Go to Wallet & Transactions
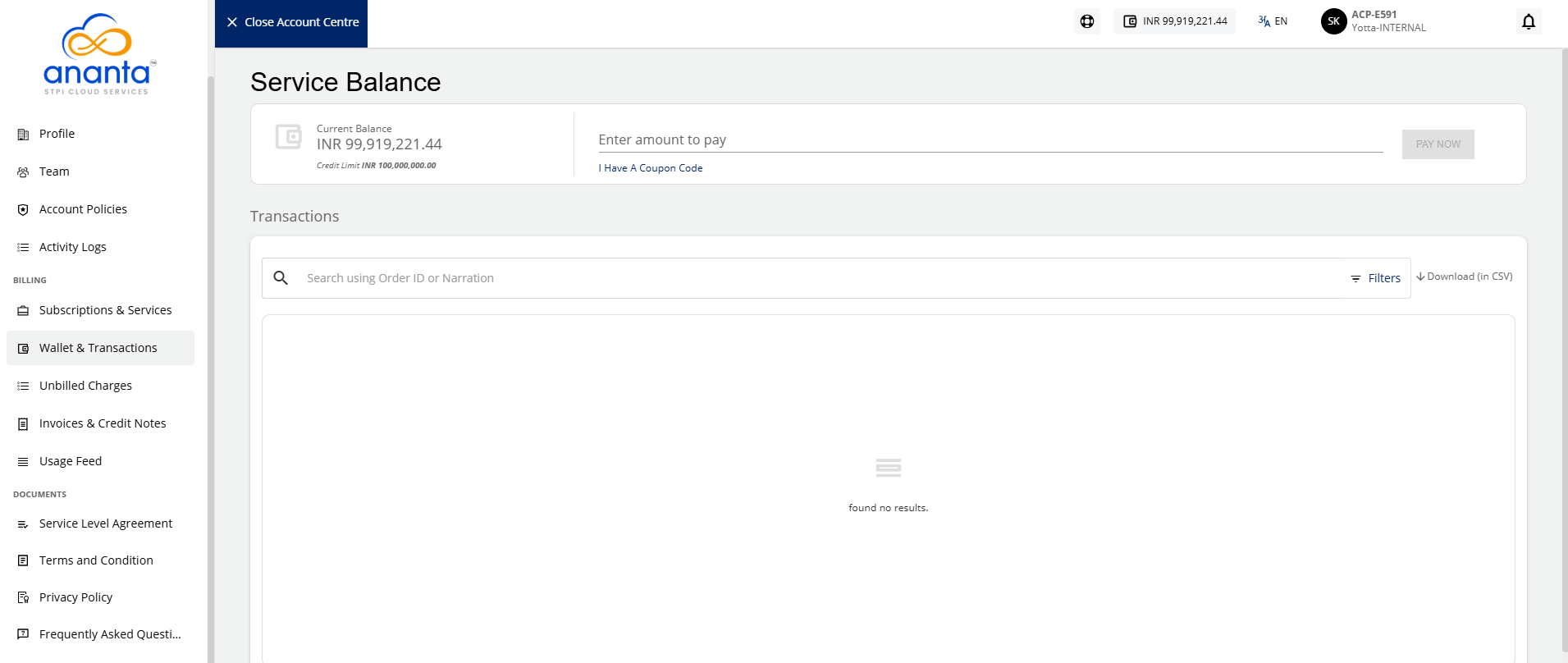 click(100, 348)
